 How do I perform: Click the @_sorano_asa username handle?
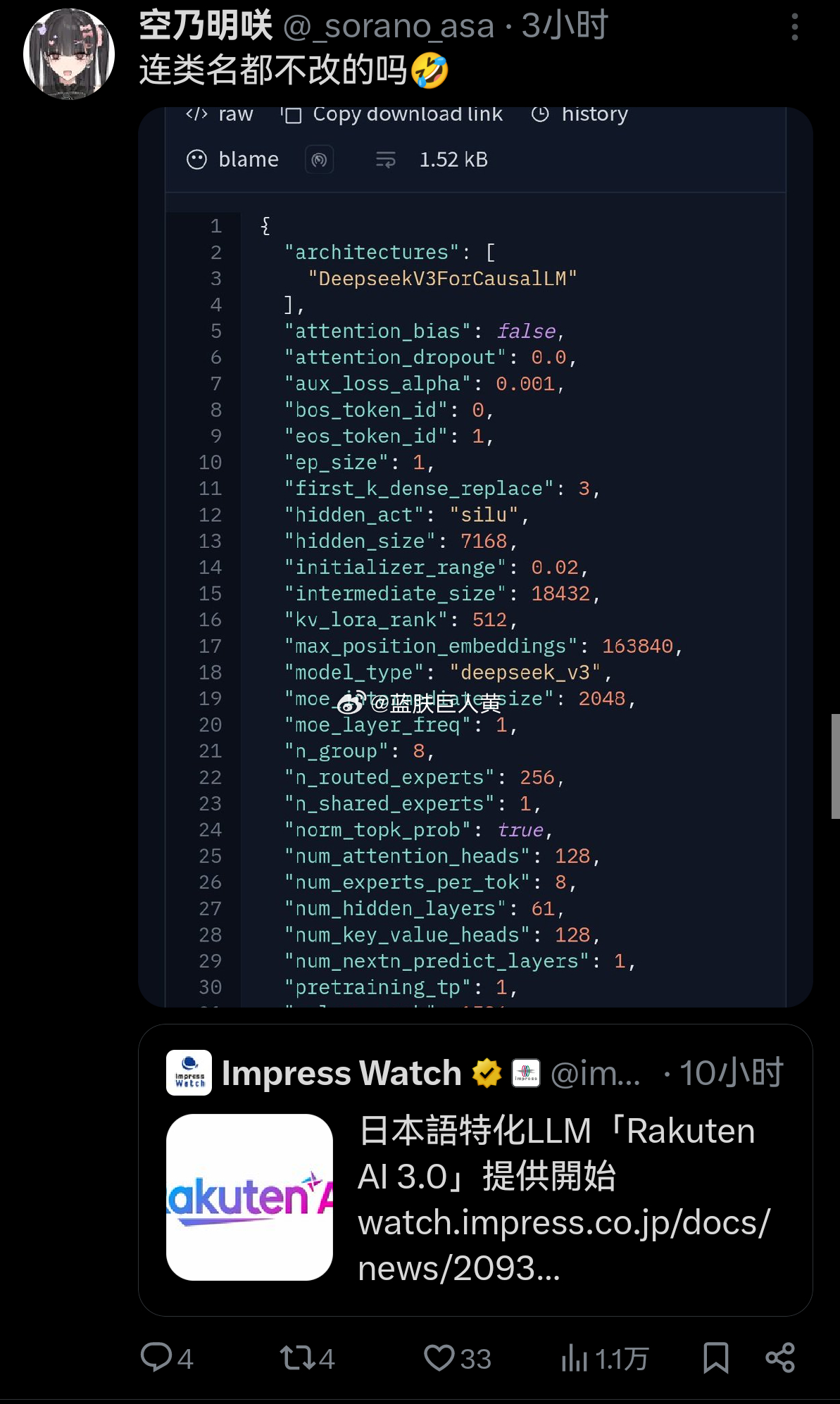tap(389, 27)
